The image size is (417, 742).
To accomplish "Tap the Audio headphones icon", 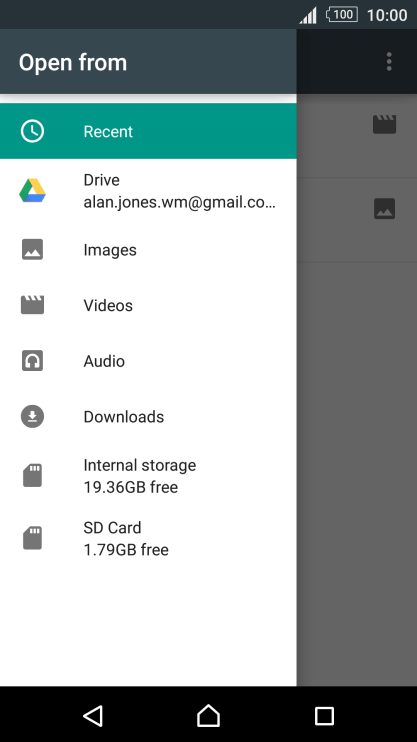I will pos(32,361).
